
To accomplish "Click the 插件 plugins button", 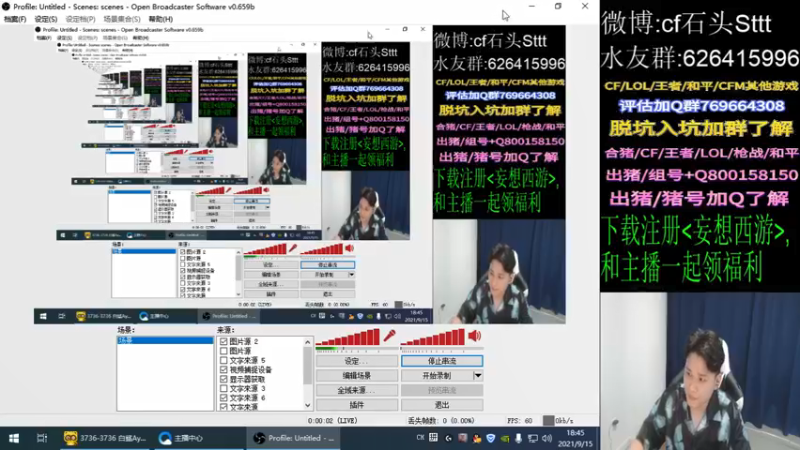I will point(357,405).
